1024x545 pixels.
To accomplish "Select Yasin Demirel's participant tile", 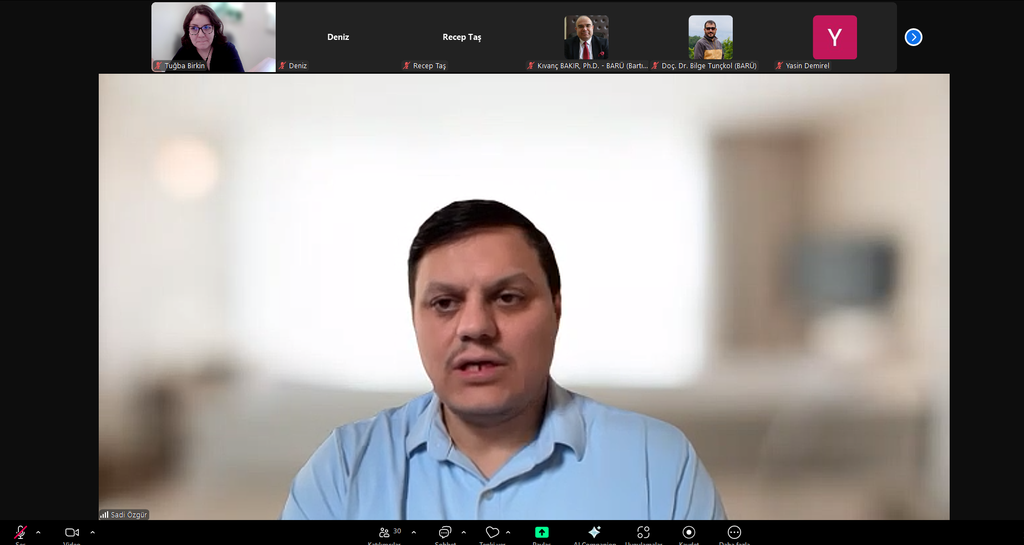I will [834, 37].
